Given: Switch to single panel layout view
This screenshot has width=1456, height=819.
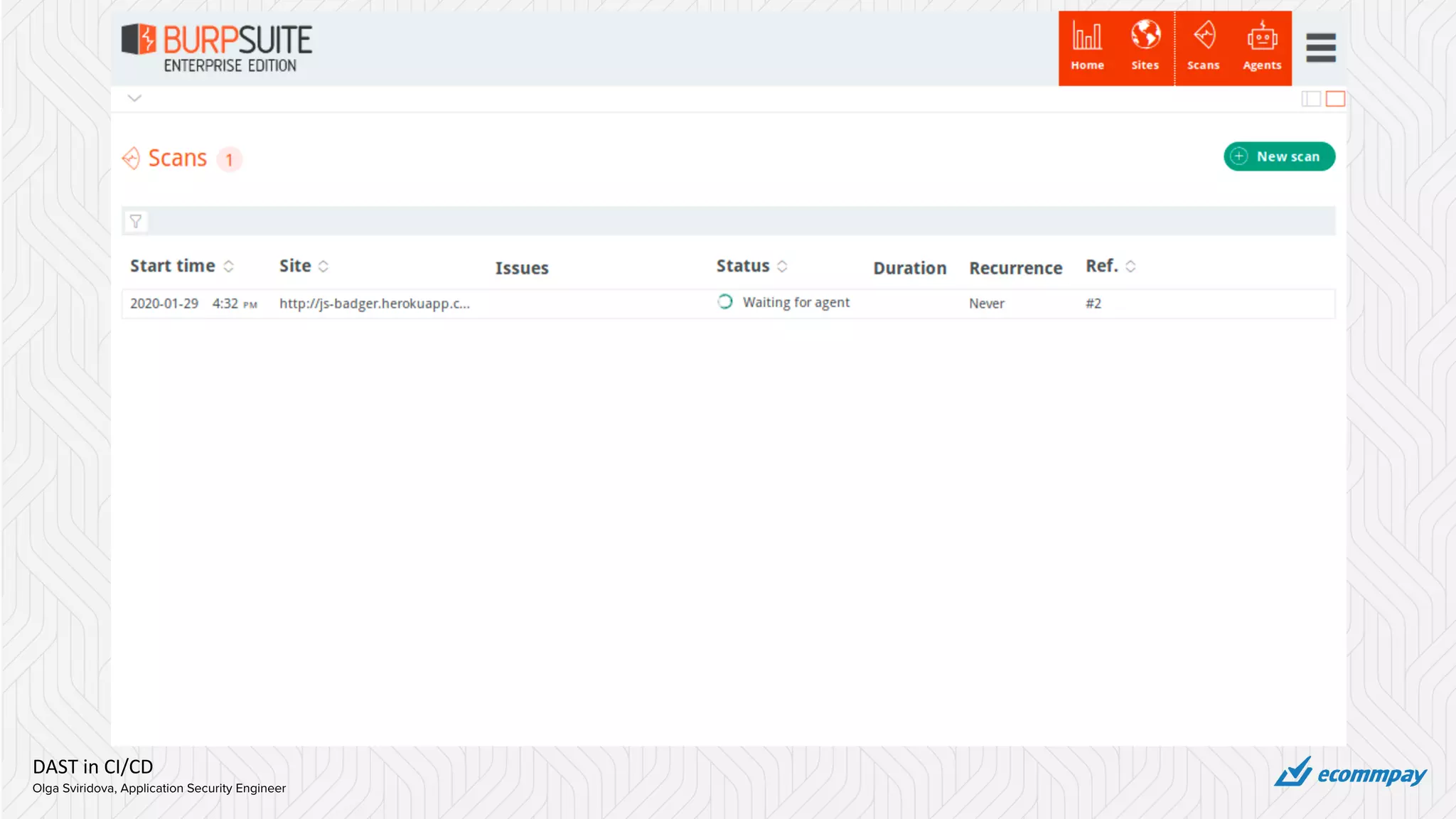Looking at the screenshot, I should click(x=1335, y=99).
